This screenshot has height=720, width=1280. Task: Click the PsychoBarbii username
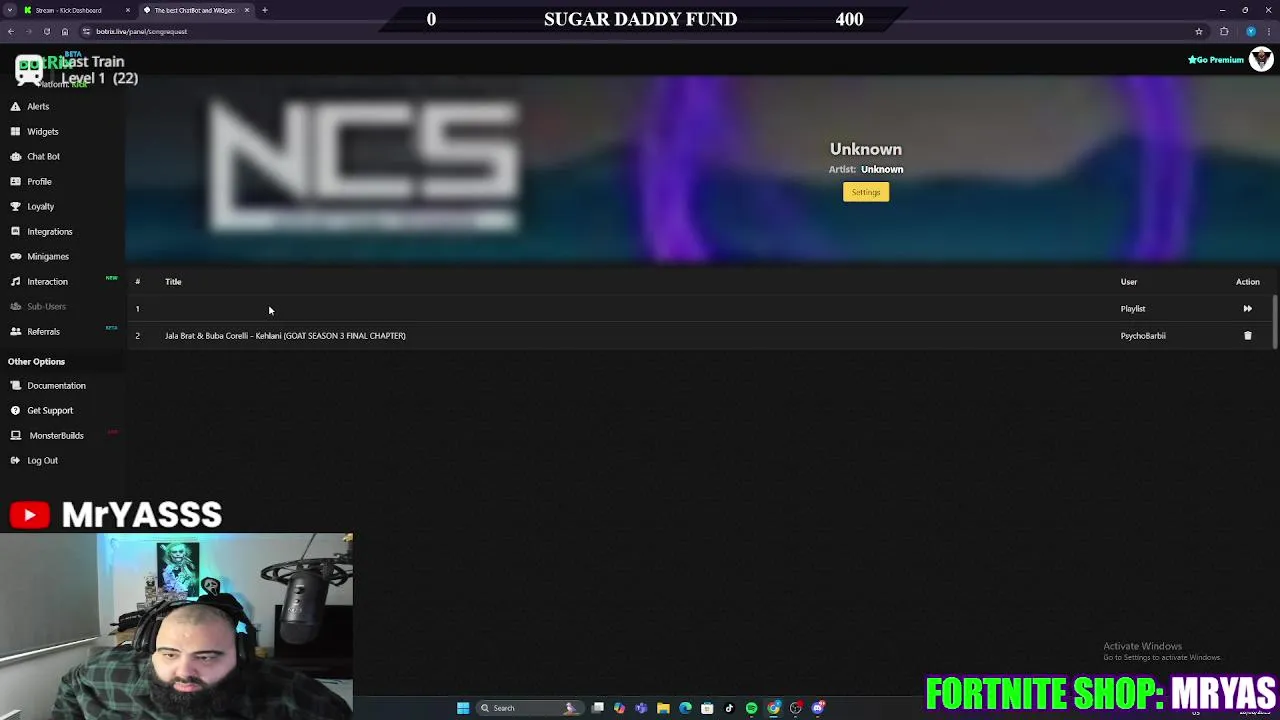tap(1143, 336)
